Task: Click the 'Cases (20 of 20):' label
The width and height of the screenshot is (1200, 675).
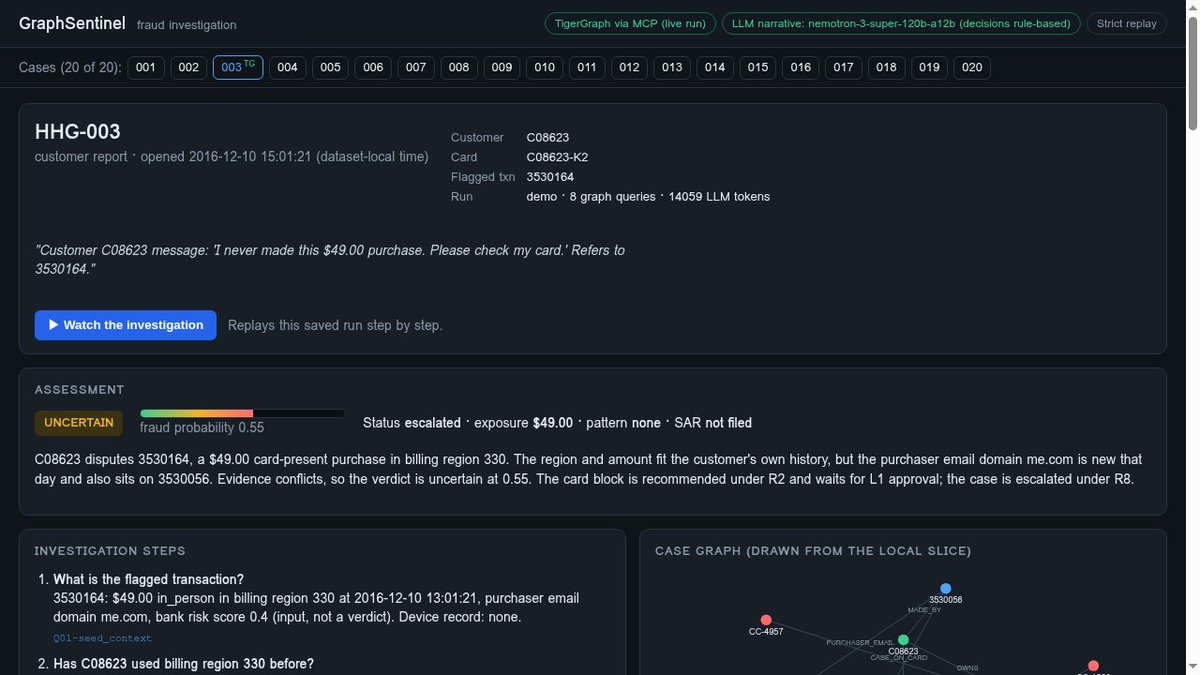Action: [70, 67]
